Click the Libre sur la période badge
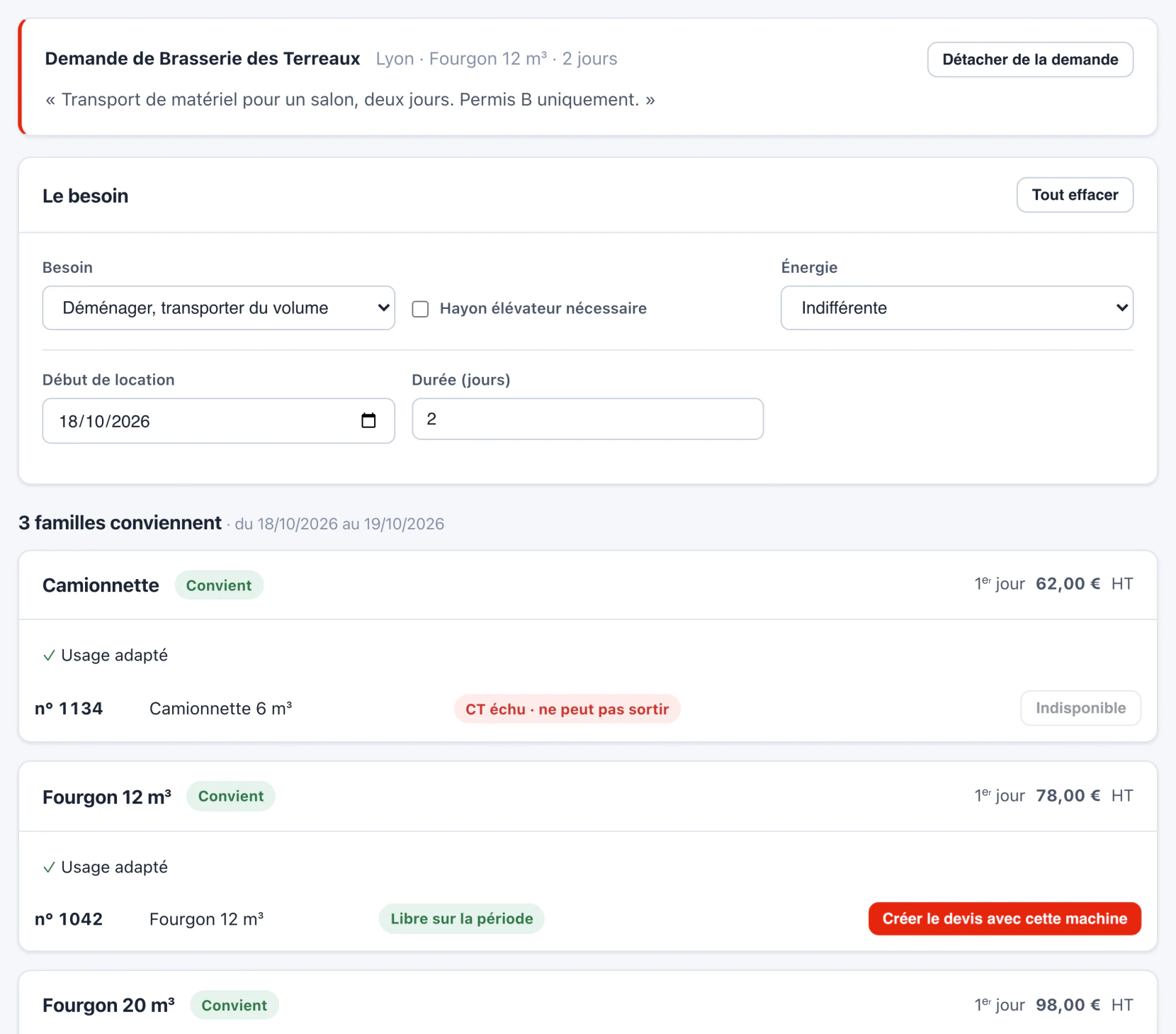Image resolution: width=1176 pixels, height=1034 pixels. [x=462, y=918]
